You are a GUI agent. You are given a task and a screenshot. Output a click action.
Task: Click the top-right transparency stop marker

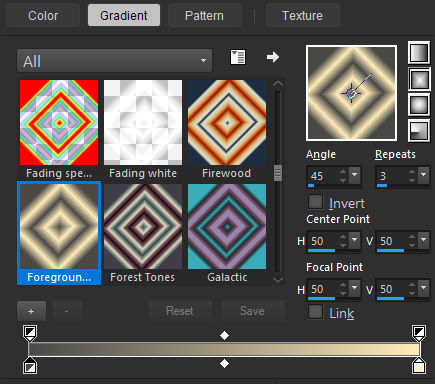point(419,333)
